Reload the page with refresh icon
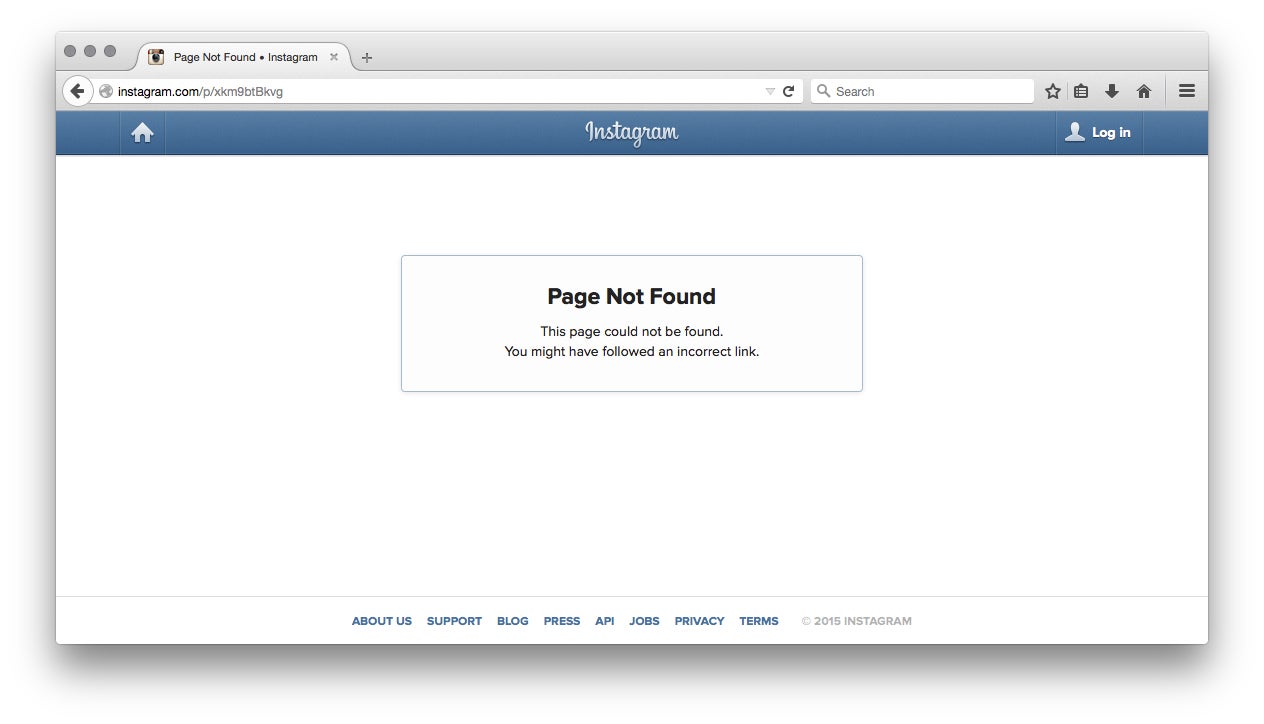The height and width of the screenshot is (724, 1264). [788, 91]
